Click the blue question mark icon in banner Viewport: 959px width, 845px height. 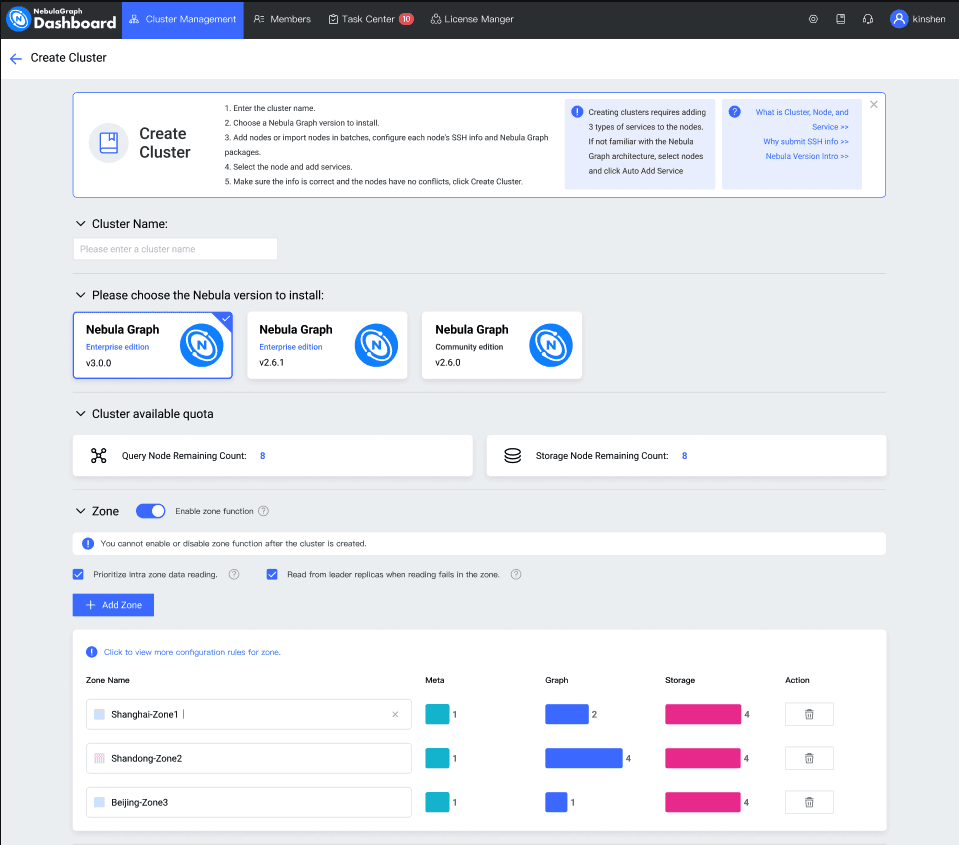click(x=735, y=112)
